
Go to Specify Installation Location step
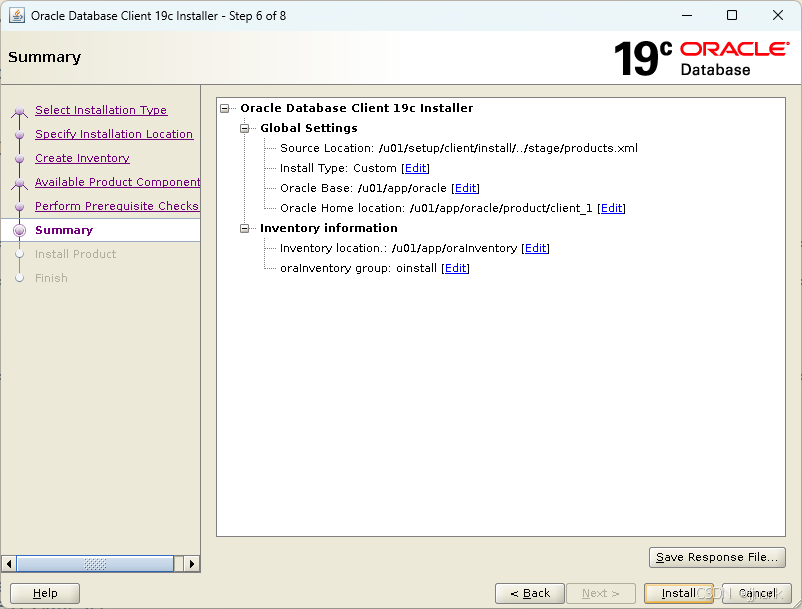(x=114, y=134)
